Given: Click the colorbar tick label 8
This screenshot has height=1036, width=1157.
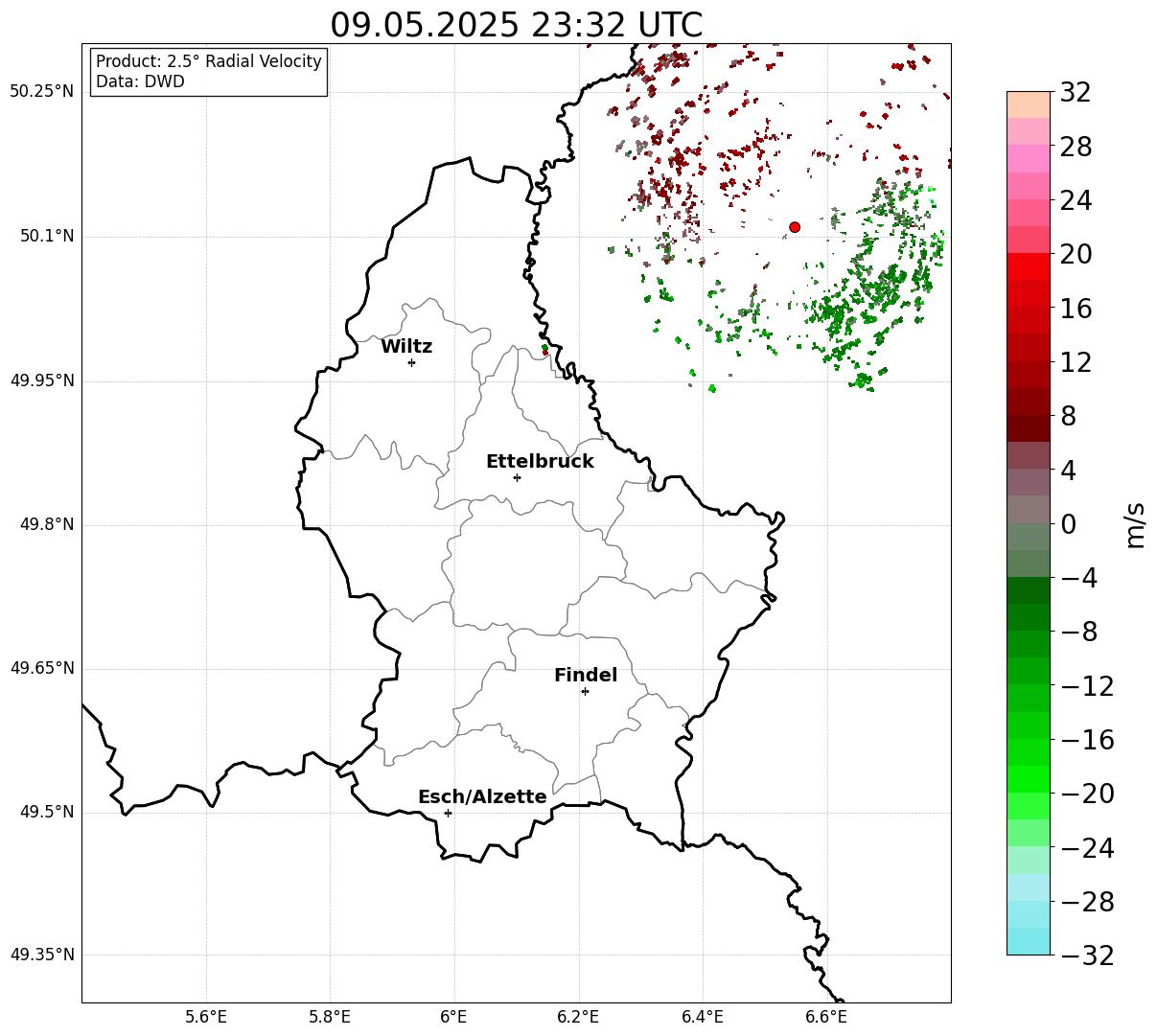Looking at the screenshot, I should tap(1068, 417).
